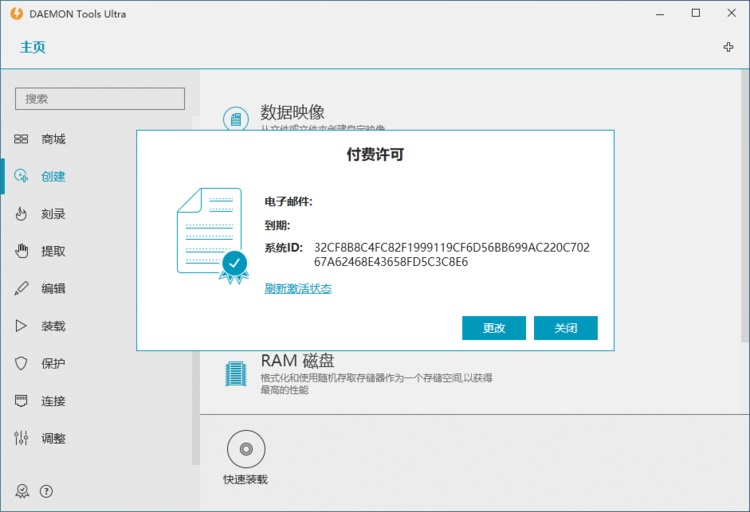Select the 连接 connection icon

point(21,401)
